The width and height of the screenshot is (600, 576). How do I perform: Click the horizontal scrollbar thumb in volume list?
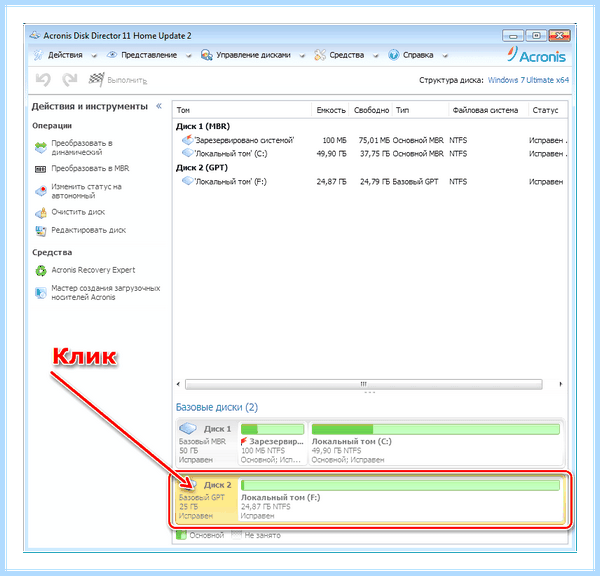click(x=364, y=384)
